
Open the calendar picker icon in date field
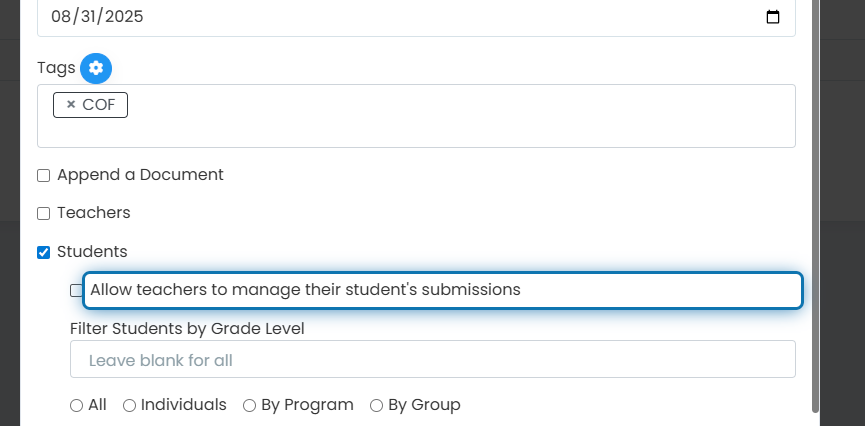coord(773,17)
